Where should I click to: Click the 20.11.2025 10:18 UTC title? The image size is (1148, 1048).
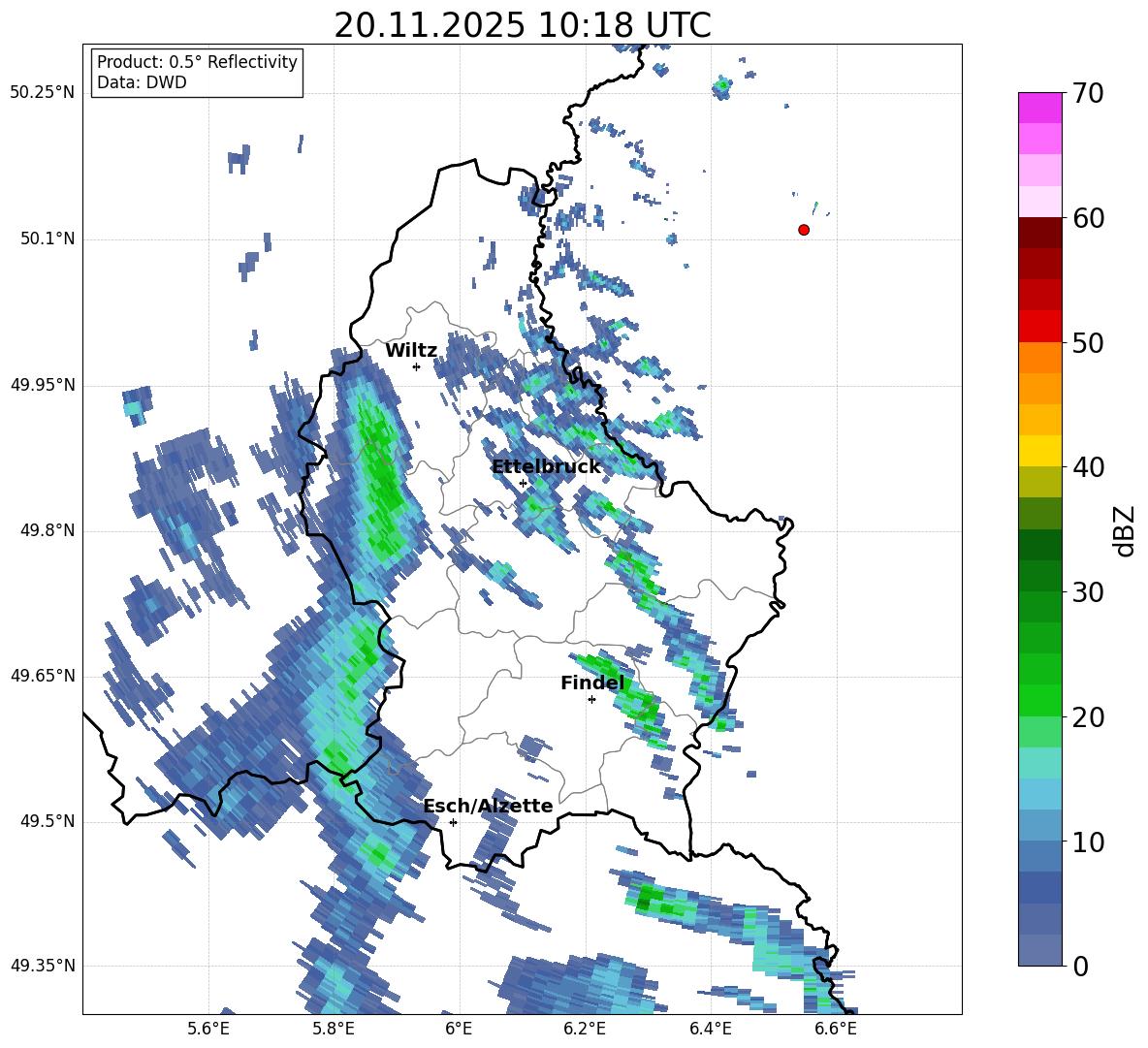[523, 25]
